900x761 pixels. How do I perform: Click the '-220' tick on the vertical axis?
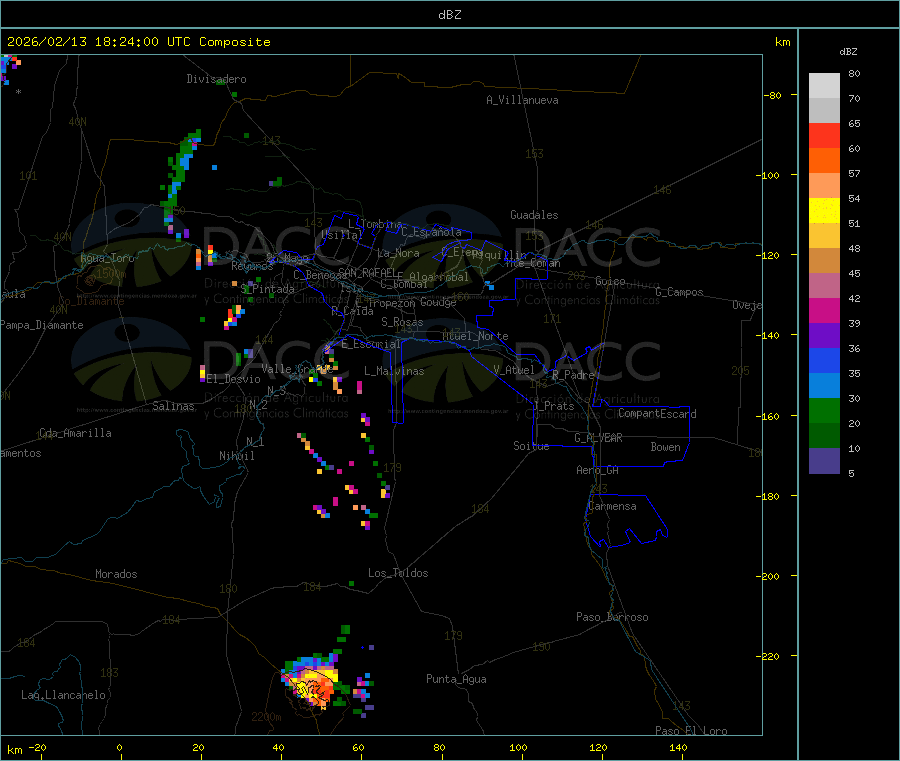click(769, 657)
